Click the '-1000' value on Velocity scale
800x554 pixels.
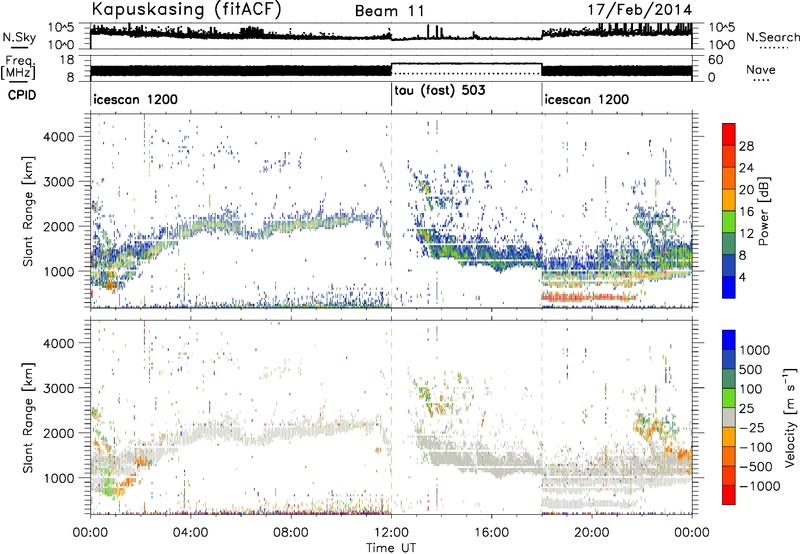click(x=760, y=486)
